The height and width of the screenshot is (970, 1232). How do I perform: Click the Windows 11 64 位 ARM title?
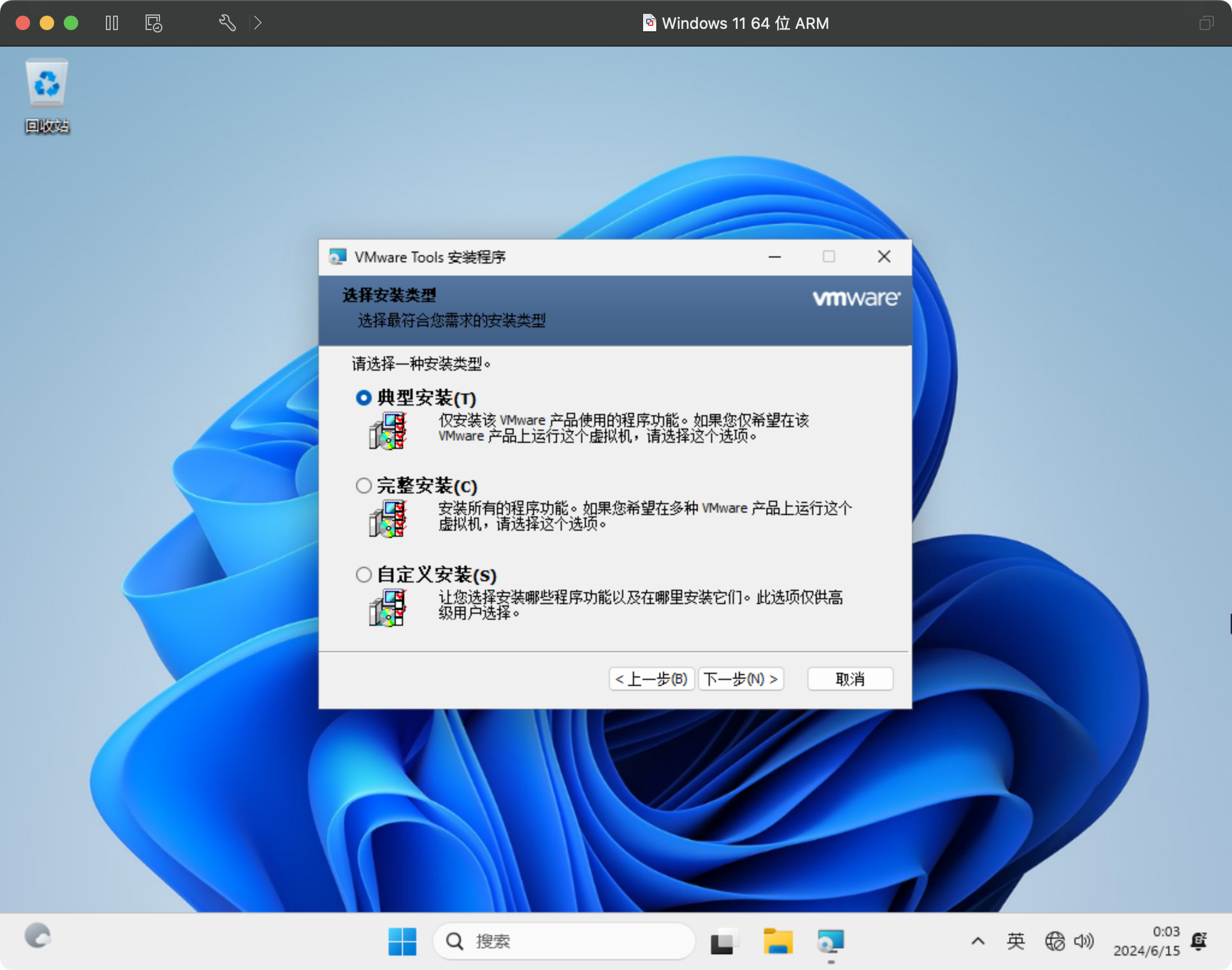(745, 23)
